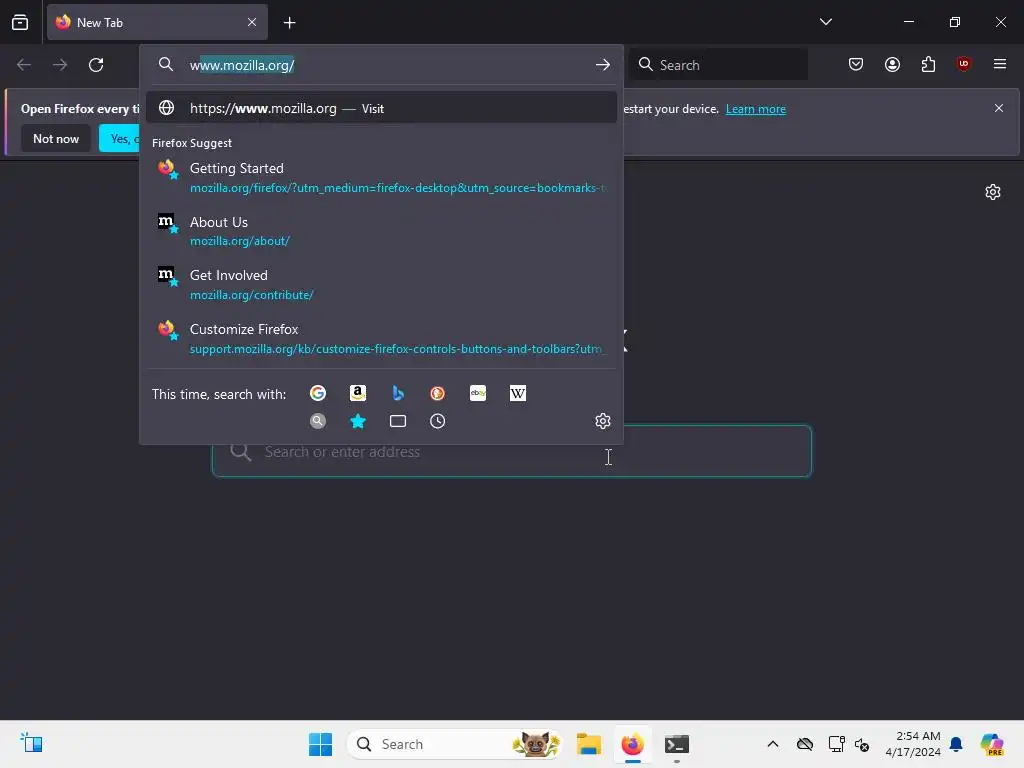Open the Firefox account icon

point(892,64)
